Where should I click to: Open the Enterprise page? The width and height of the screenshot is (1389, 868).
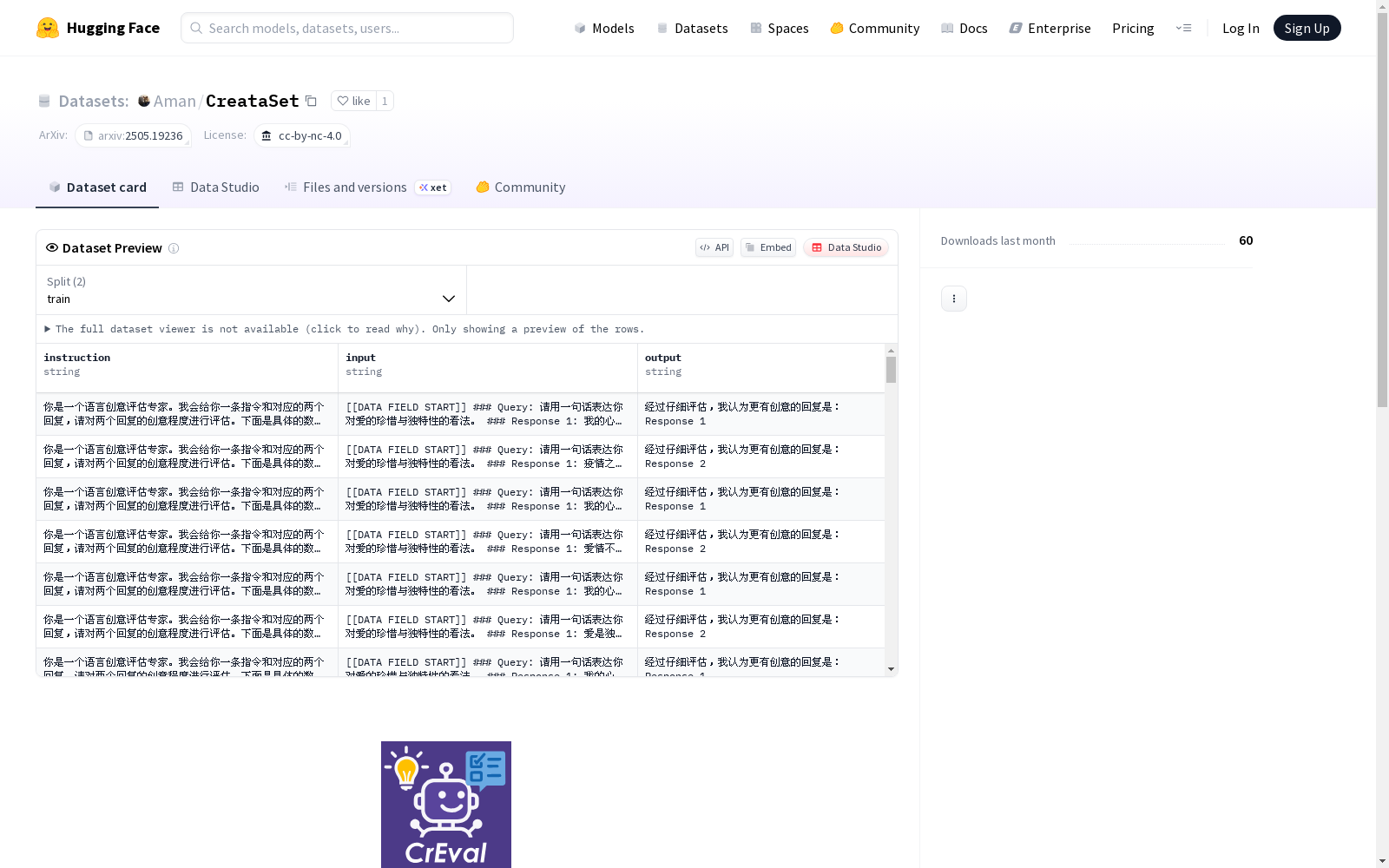point(1050,28)
